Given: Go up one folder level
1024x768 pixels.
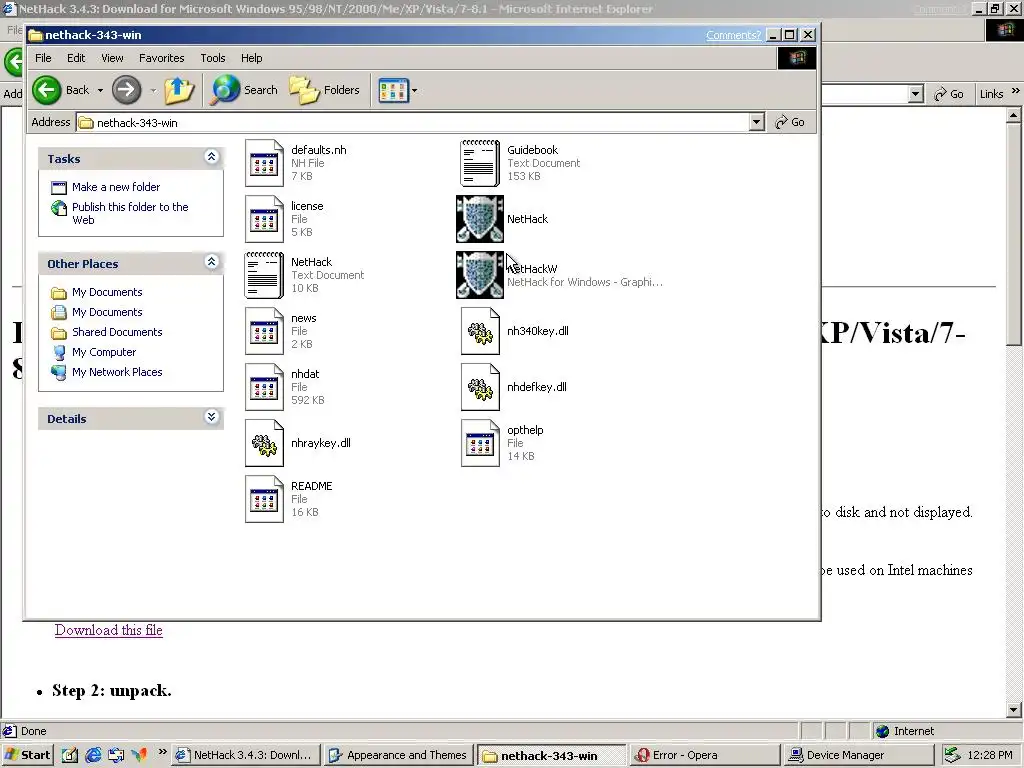Looking at the screenshot, I should click(x=178, y=90).
